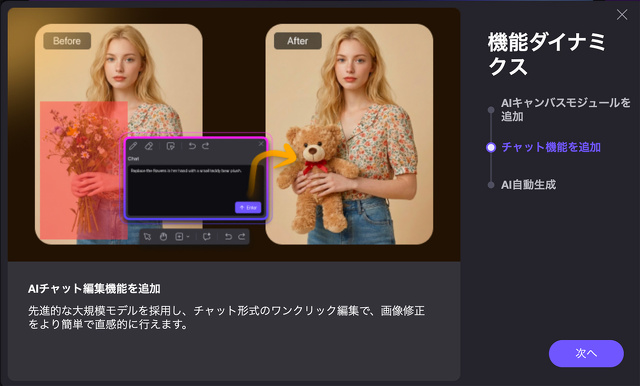Image resolution: width=640 pixels, height=386 pixels.
Task: Click the 機能ダイナミクス heading
Action: coord(546,54)
